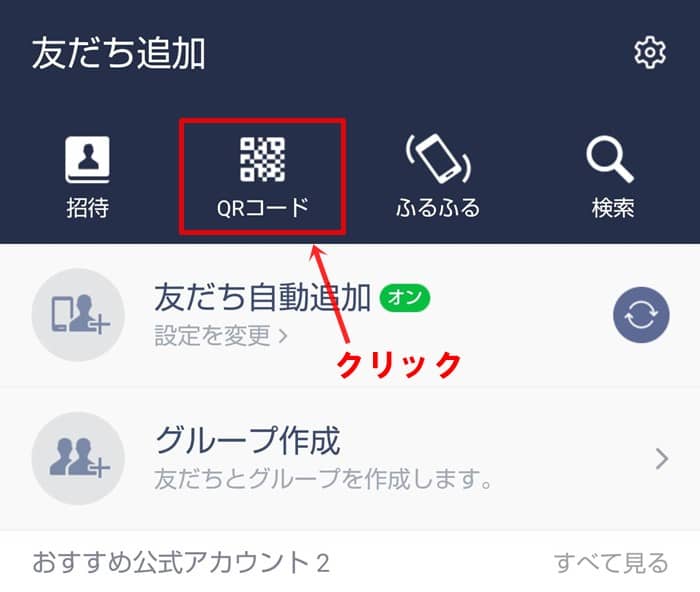Tap the 友だち追加 page title
Viewport: 700px width, 592px height.
click(119, 53)
